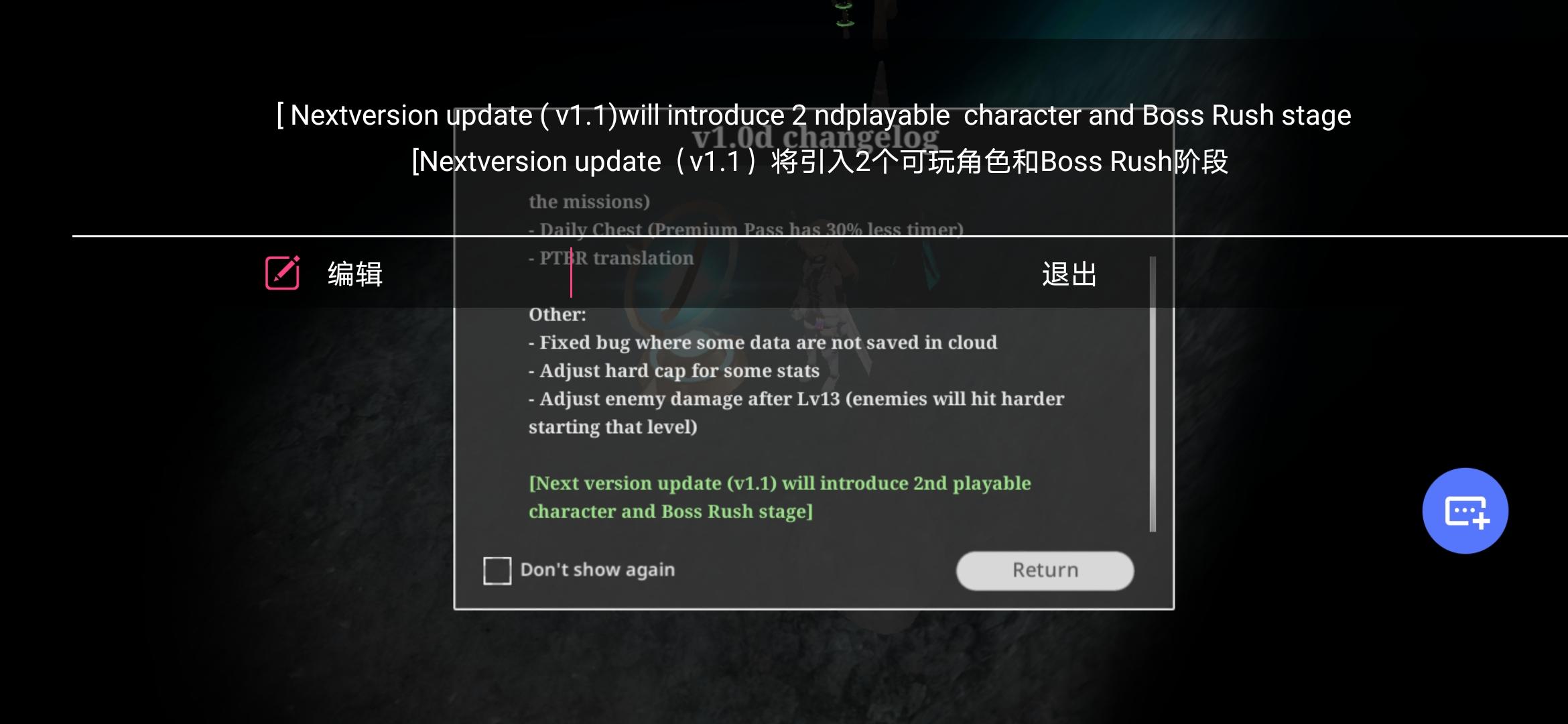Select the 编辑 edit label

pos(355,274)
